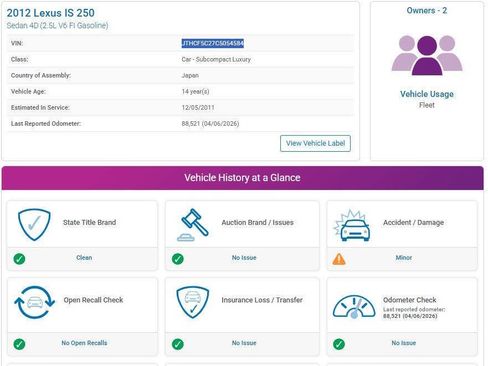The width and height of the screenshot is (488, 366).
Task: Click the View Vehicle Label button
Action: 315,143
